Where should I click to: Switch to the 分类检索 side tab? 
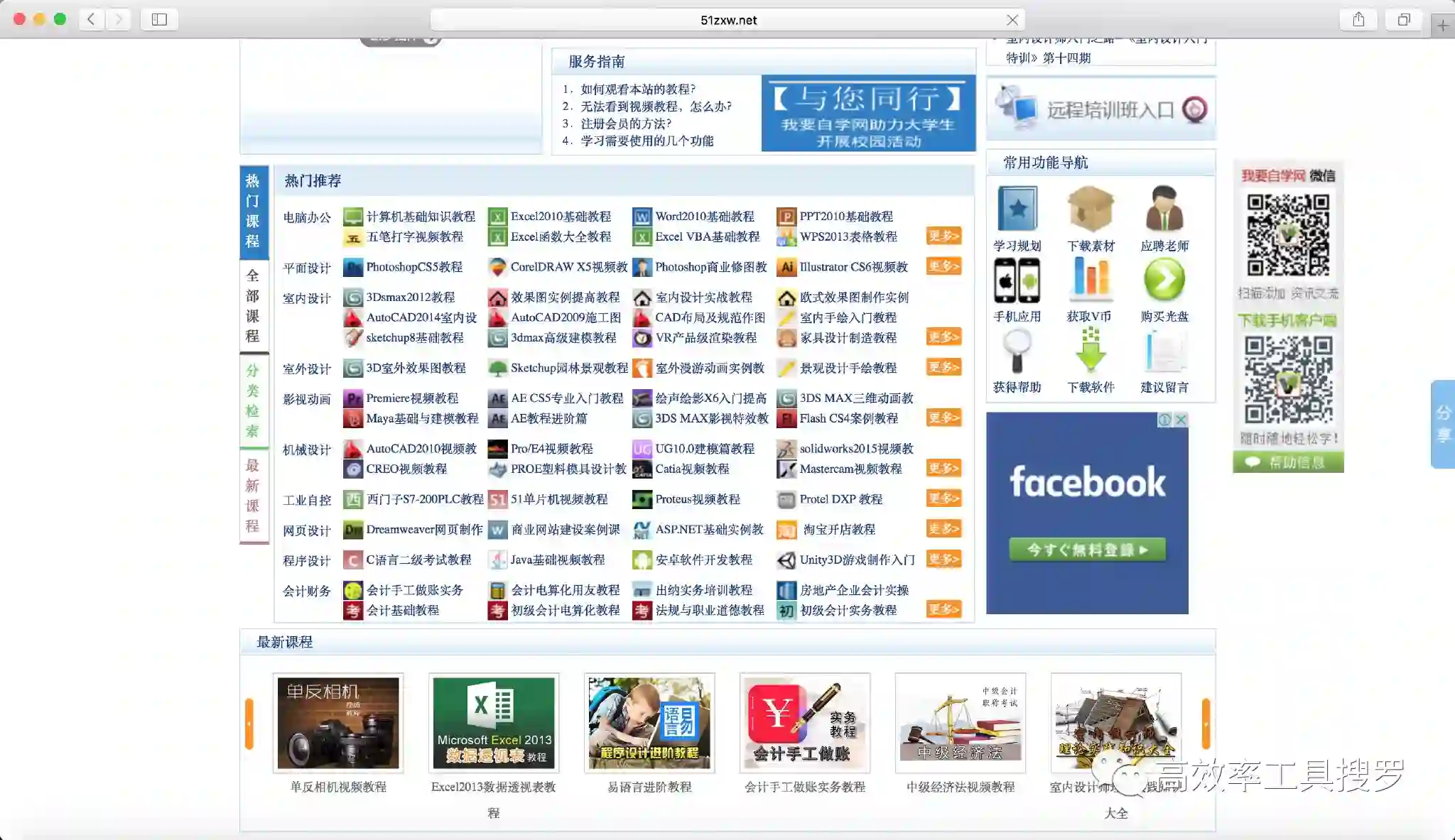253,400
